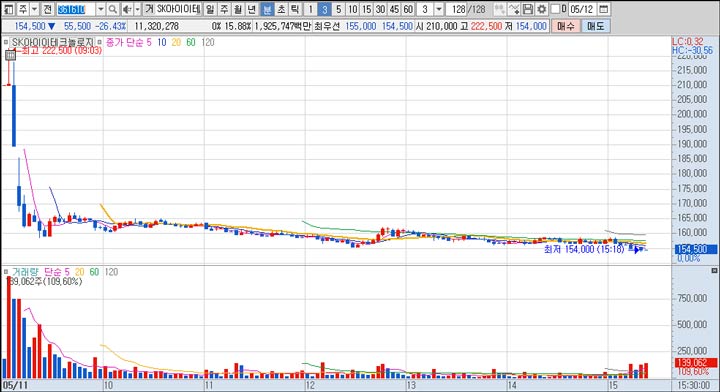720x392 pixels.
Task: Click the 15:30:00 time label
Action: click(693, 385)
